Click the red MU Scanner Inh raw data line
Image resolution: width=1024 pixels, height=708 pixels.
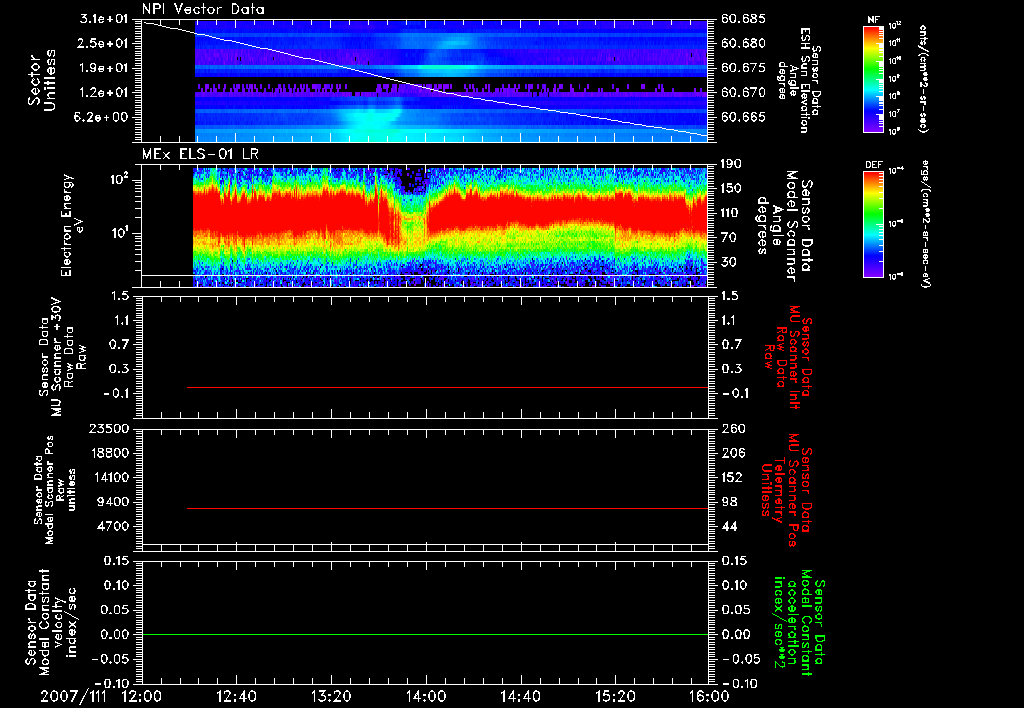(447, 387)
